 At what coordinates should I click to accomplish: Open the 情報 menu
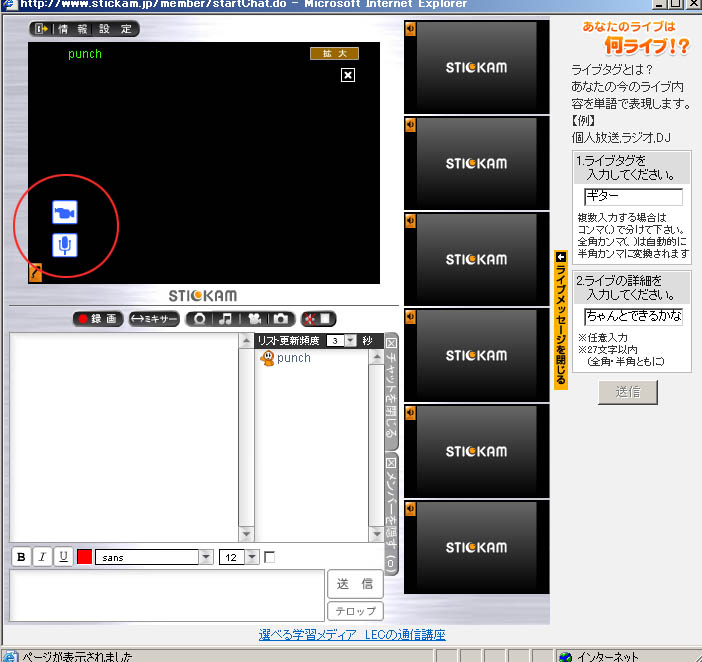click(x=73, y=29)
